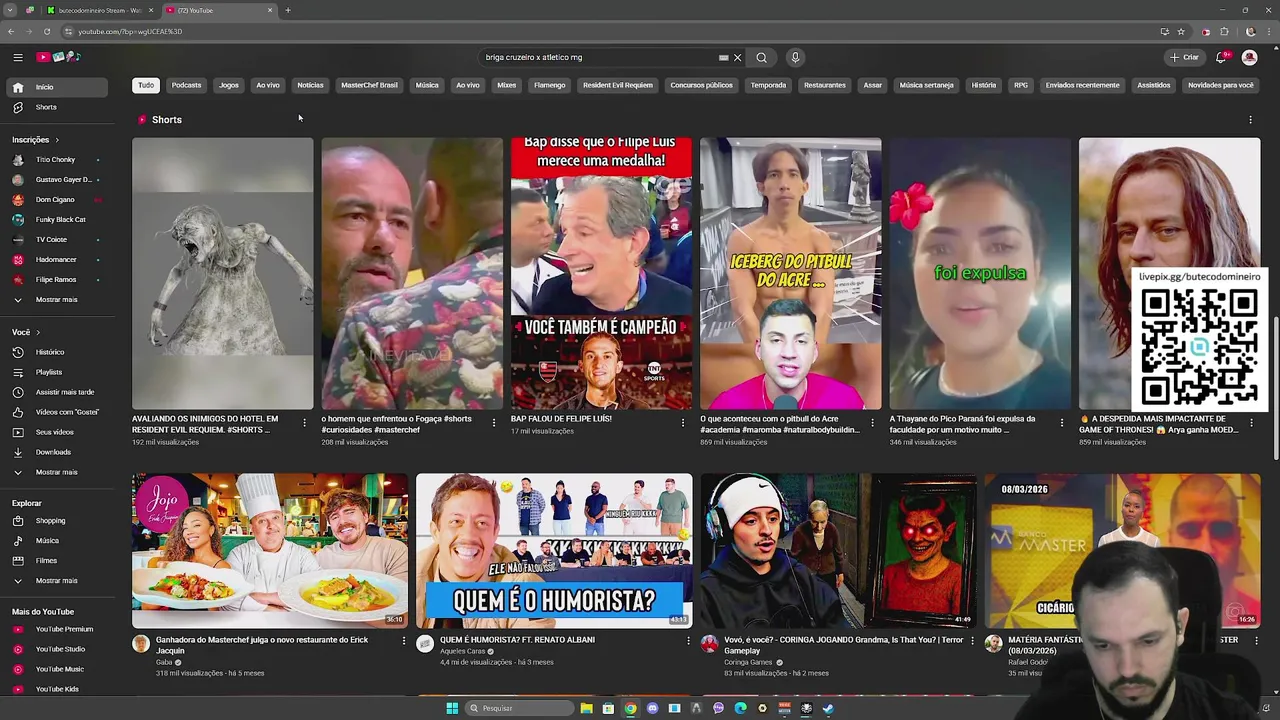Start voice search with the microphone
Image resolution: width=1280 pixels, height=720 pixels.
coord(795,57)
